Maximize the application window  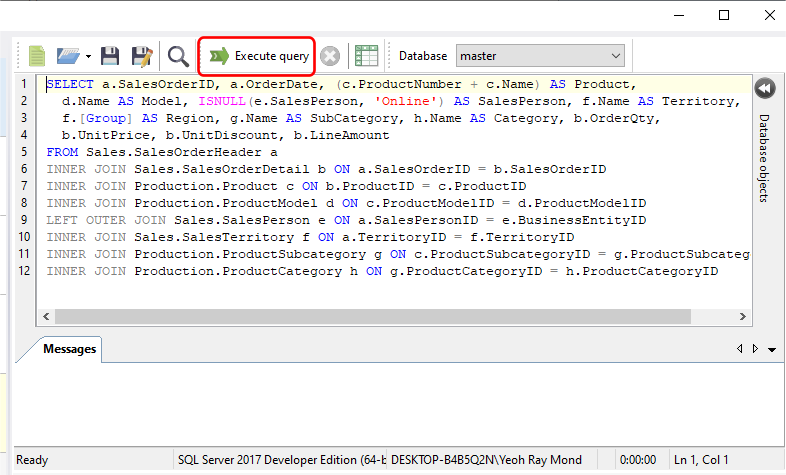coord(724,15)
